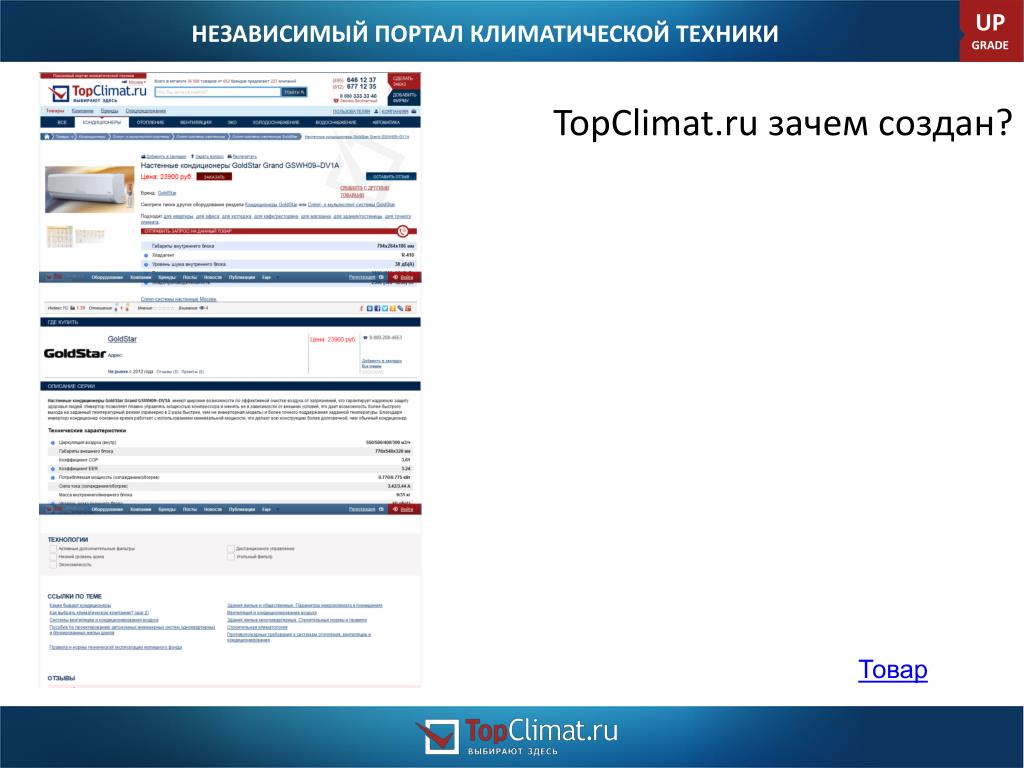The image size is (1024, 768).
Task: Tick the Дистанционное управление checkbox
Action: click(x=231, y=549)
